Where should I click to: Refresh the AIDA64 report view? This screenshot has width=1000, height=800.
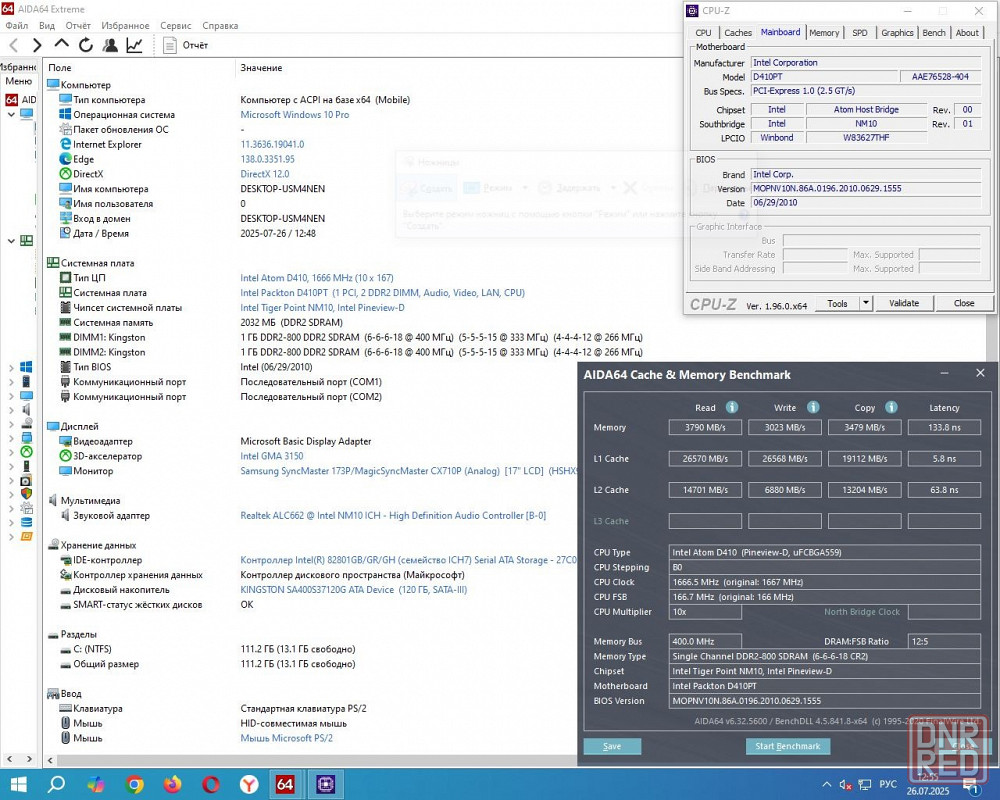point(86,45)
